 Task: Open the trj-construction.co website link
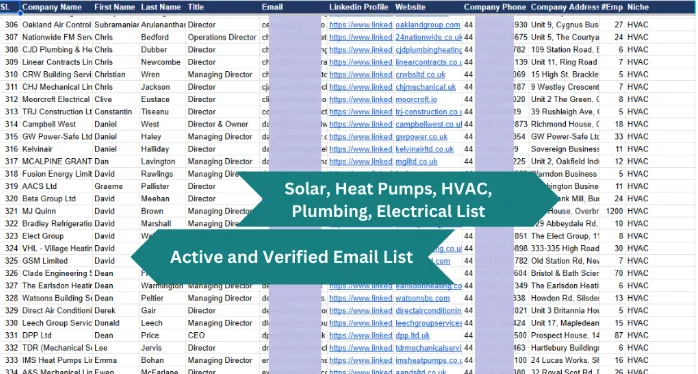coord(429,112)
